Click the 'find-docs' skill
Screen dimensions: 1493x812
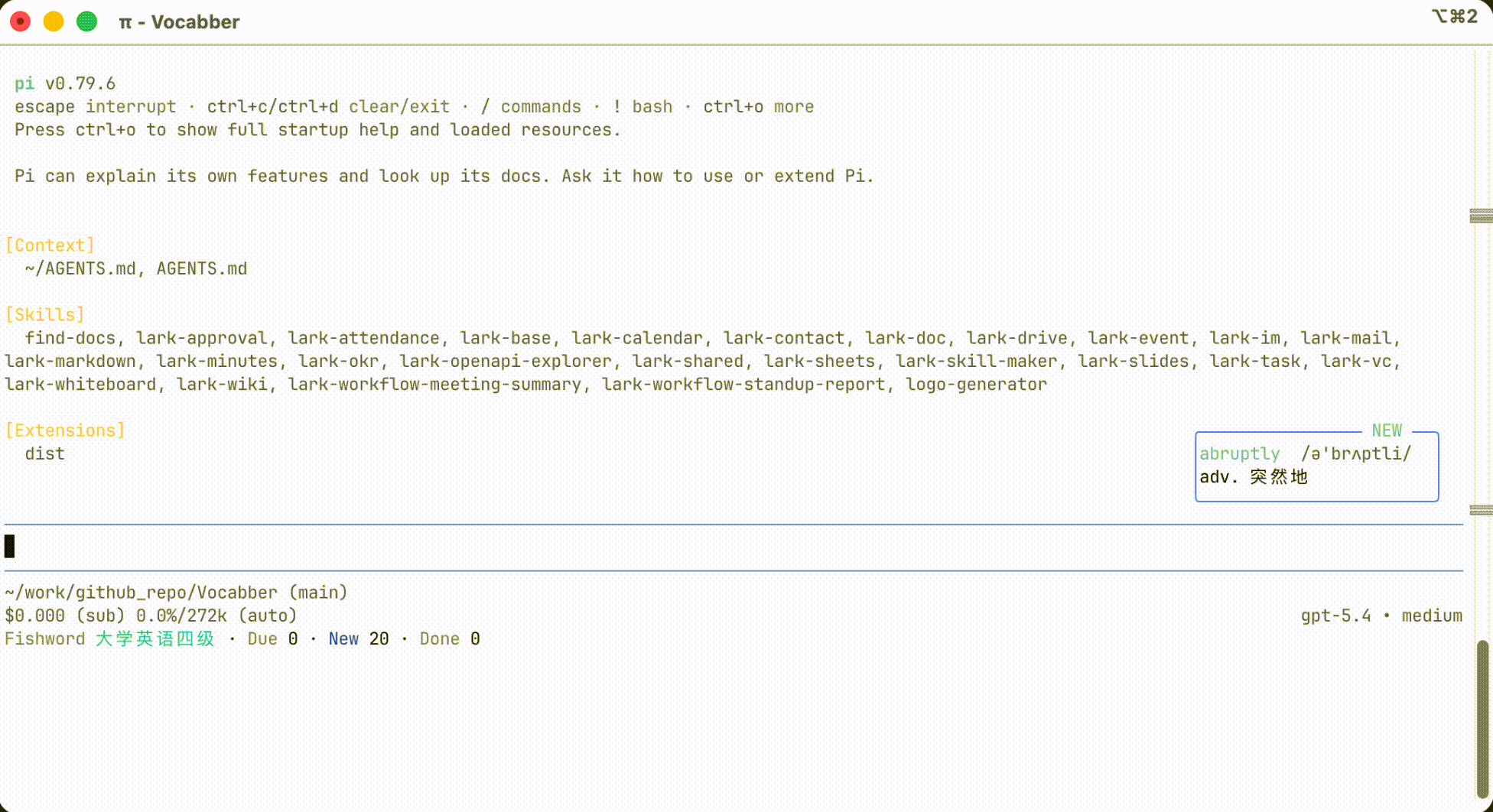coord(70,338)
